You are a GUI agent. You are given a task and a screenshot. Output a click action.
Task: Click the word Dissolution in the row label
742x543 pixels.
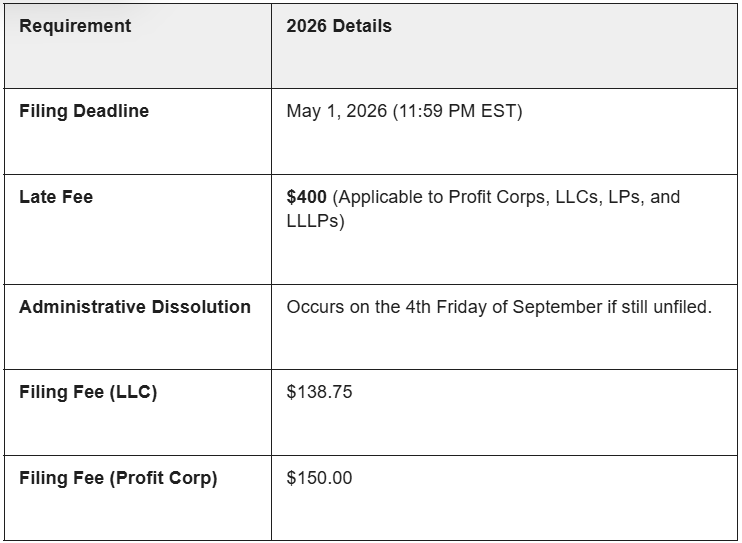click(201, 307)
